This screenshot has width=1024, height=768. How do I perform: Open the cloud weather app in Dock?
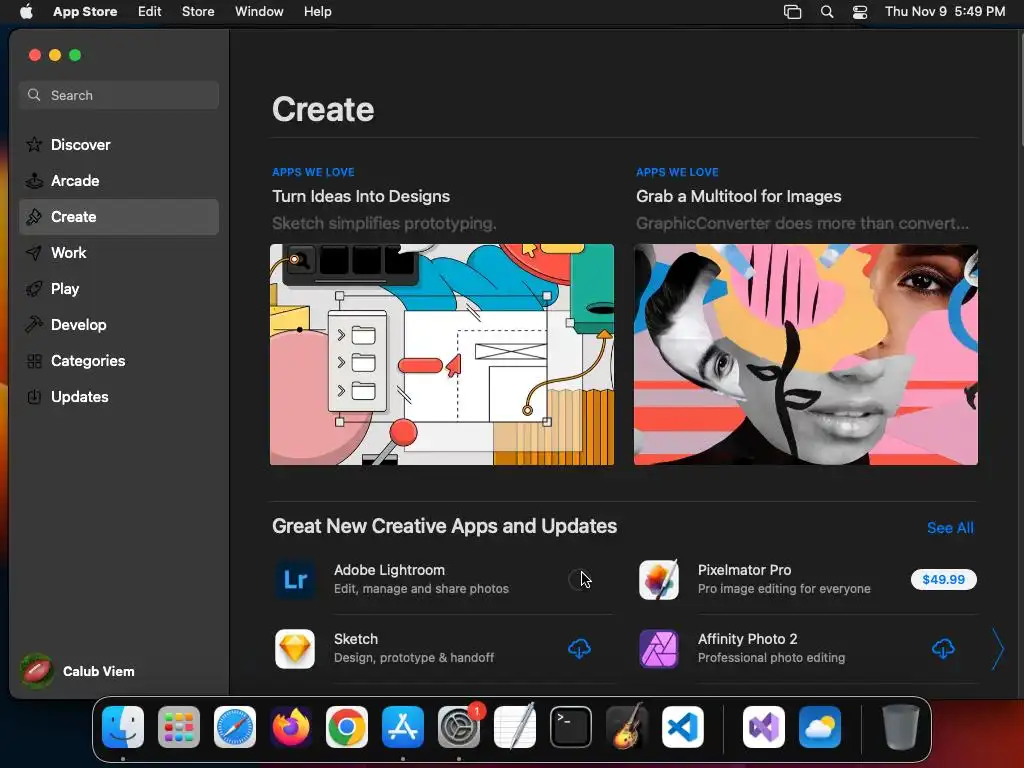[820, 727]
